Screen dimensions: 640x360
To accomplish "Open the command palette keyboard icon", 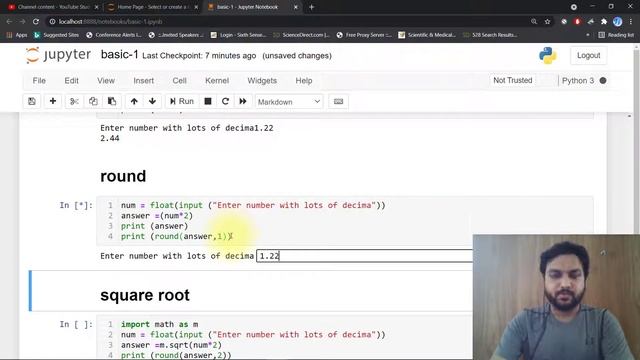I will (x=338, y=101).
